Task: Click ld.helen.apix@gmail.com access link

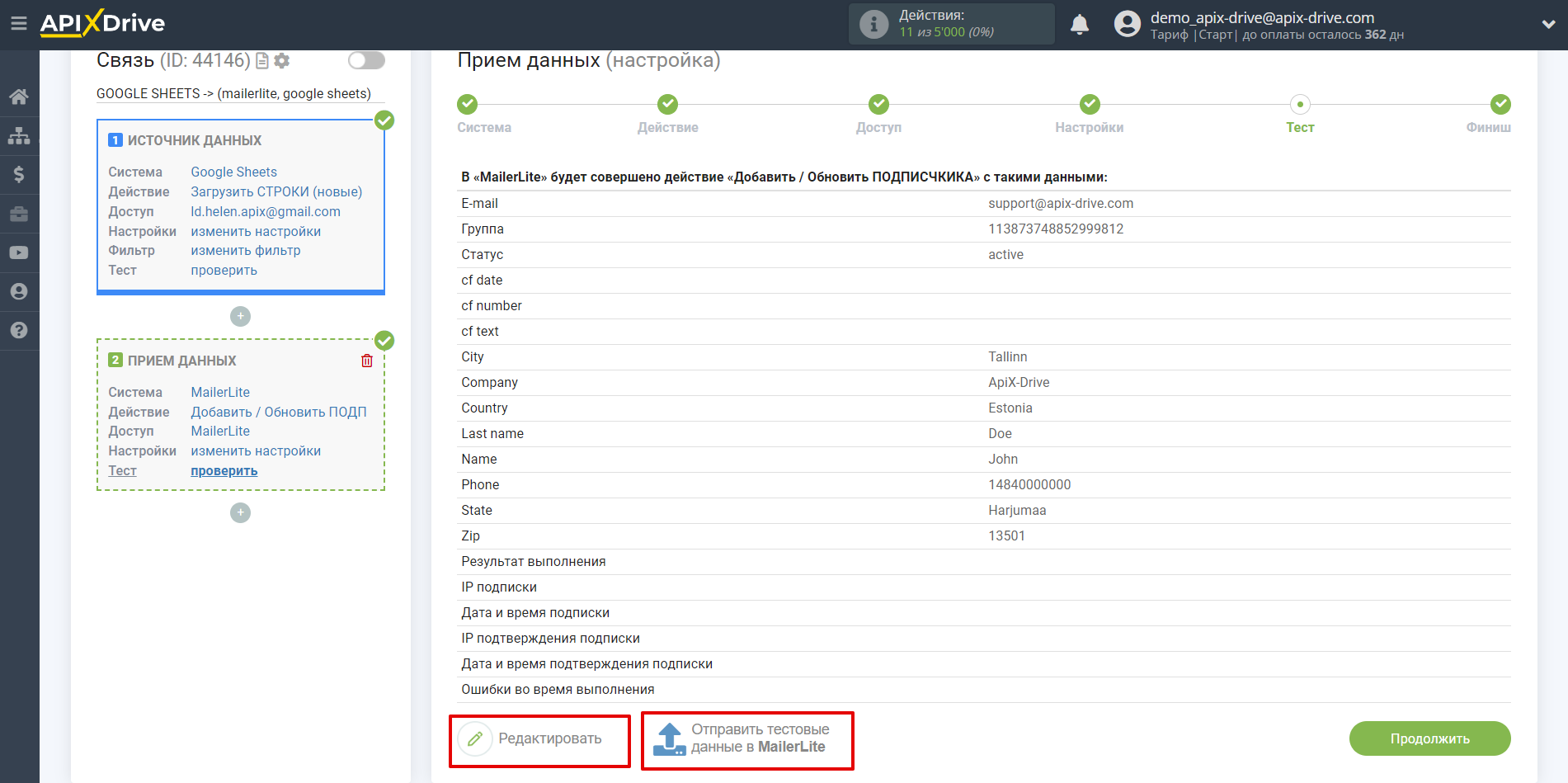Action: coord(266,211)
